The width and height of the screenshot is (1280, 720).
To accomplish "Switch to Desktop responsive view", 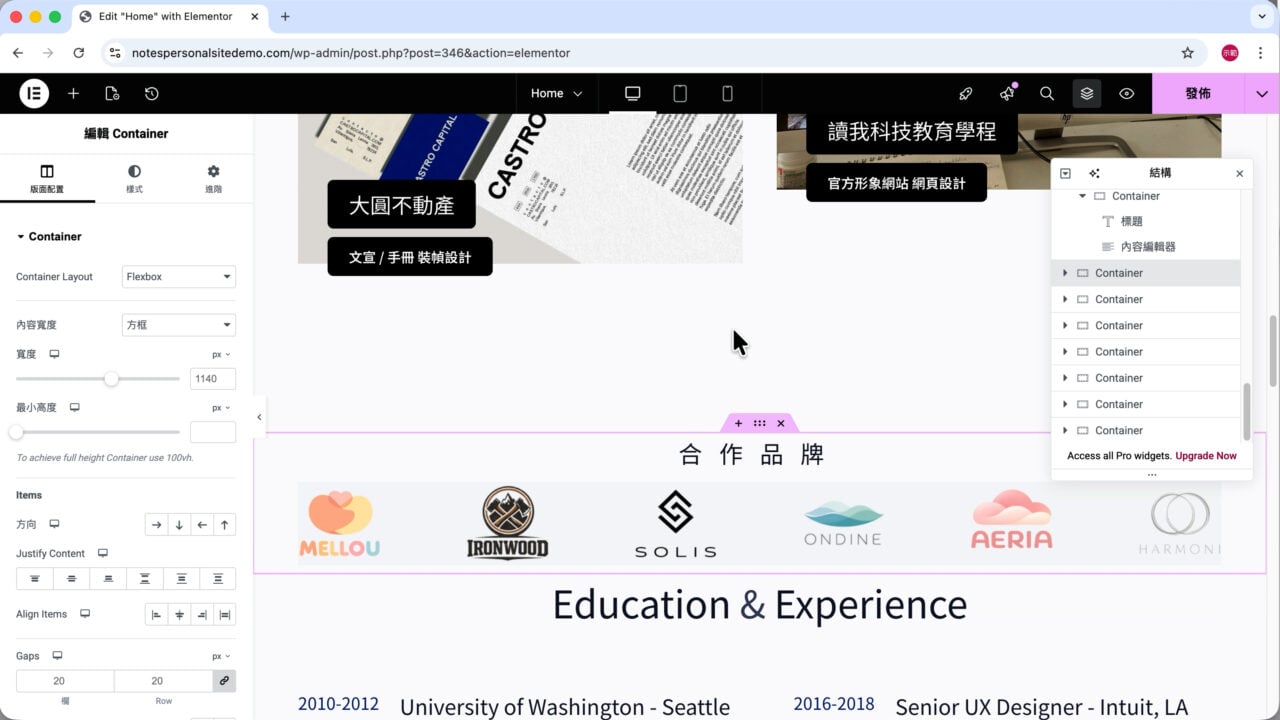I will tap(632, 93).
